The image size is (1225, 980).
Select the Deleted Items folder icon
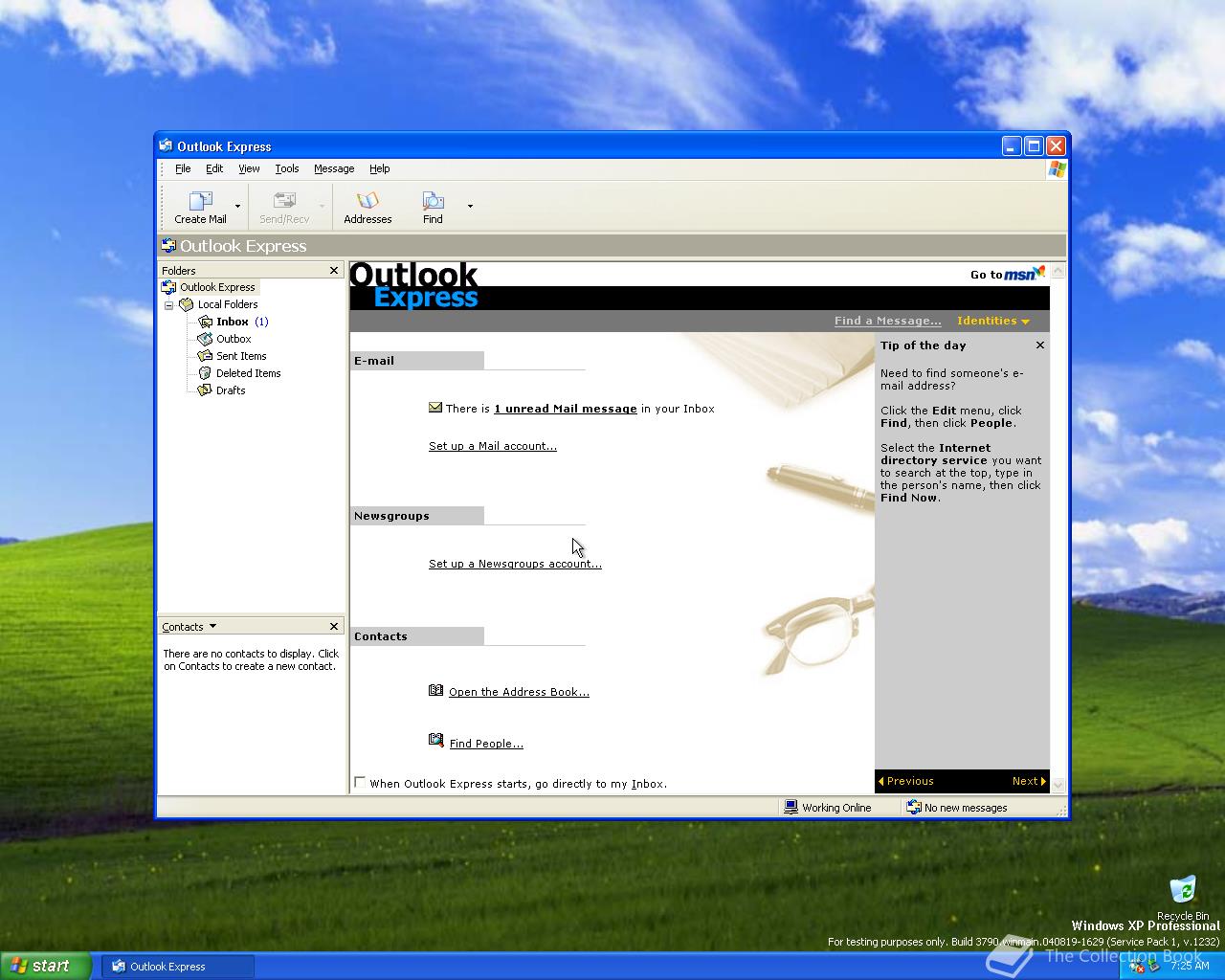[205, 373]
